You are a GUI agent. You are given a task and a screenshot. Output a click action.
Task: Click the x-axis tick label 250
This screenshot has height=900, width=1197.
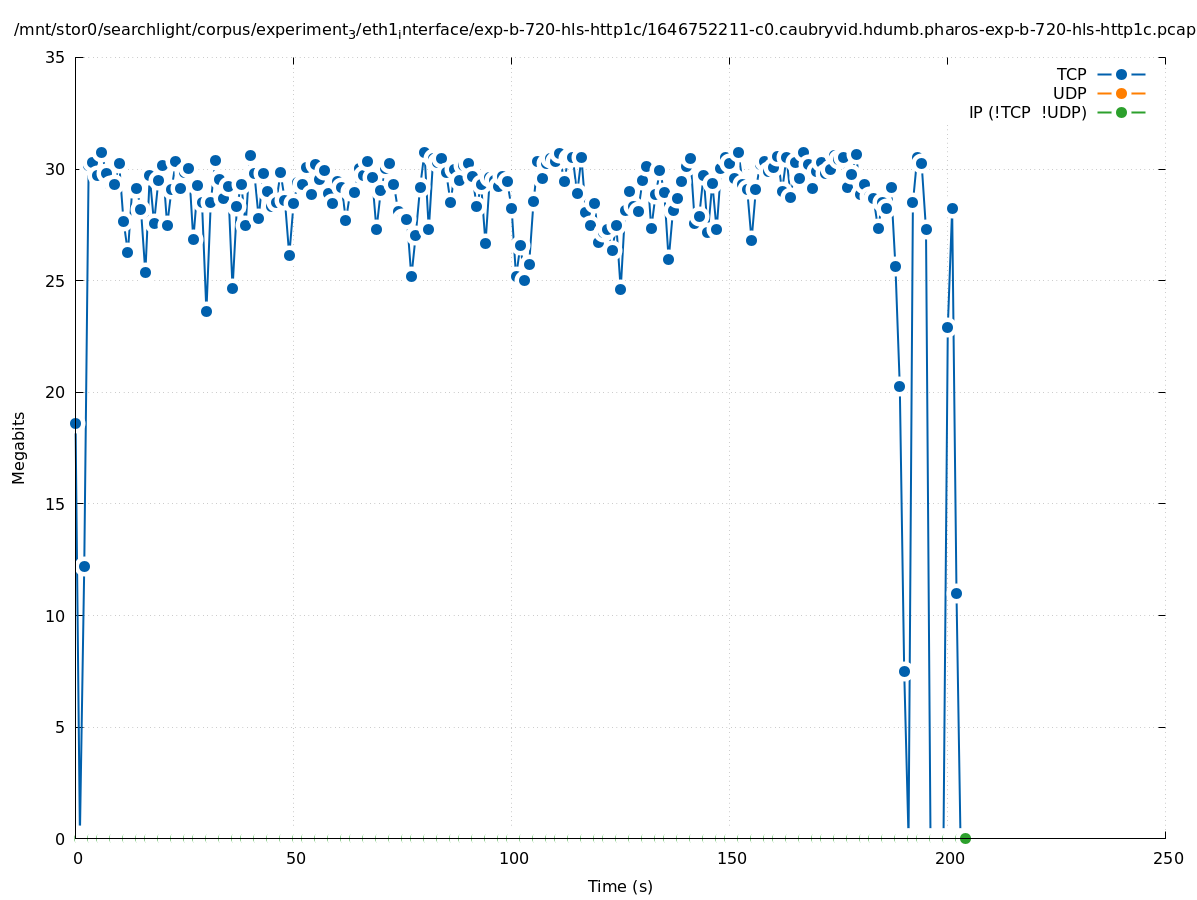1167,859
